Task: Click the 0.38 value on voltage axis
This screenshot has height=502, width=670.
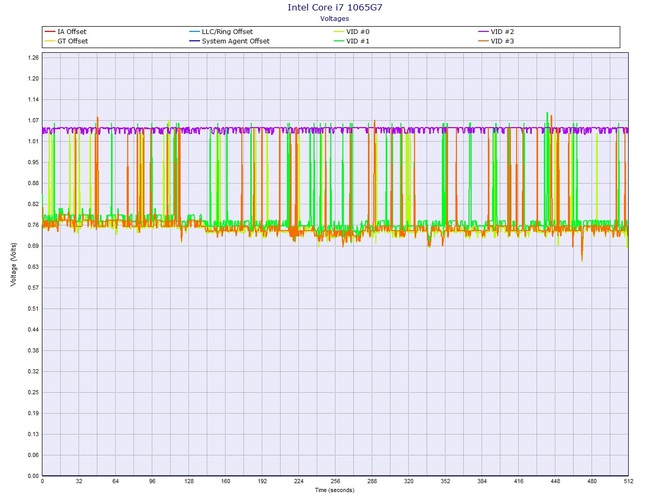Action: pyautogui.click(x=34, y=351)
